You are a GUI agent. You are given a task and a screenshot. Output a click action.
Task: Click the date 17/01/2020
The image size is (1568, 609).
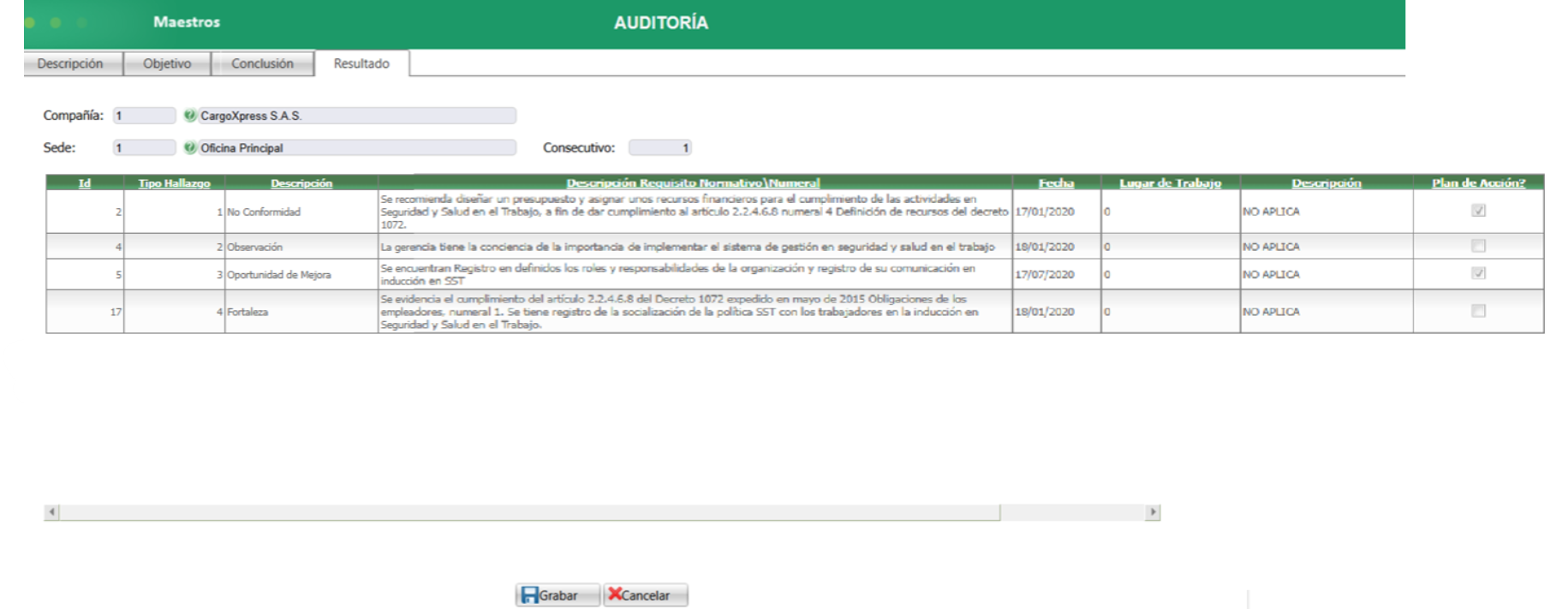coord(1044,212)
